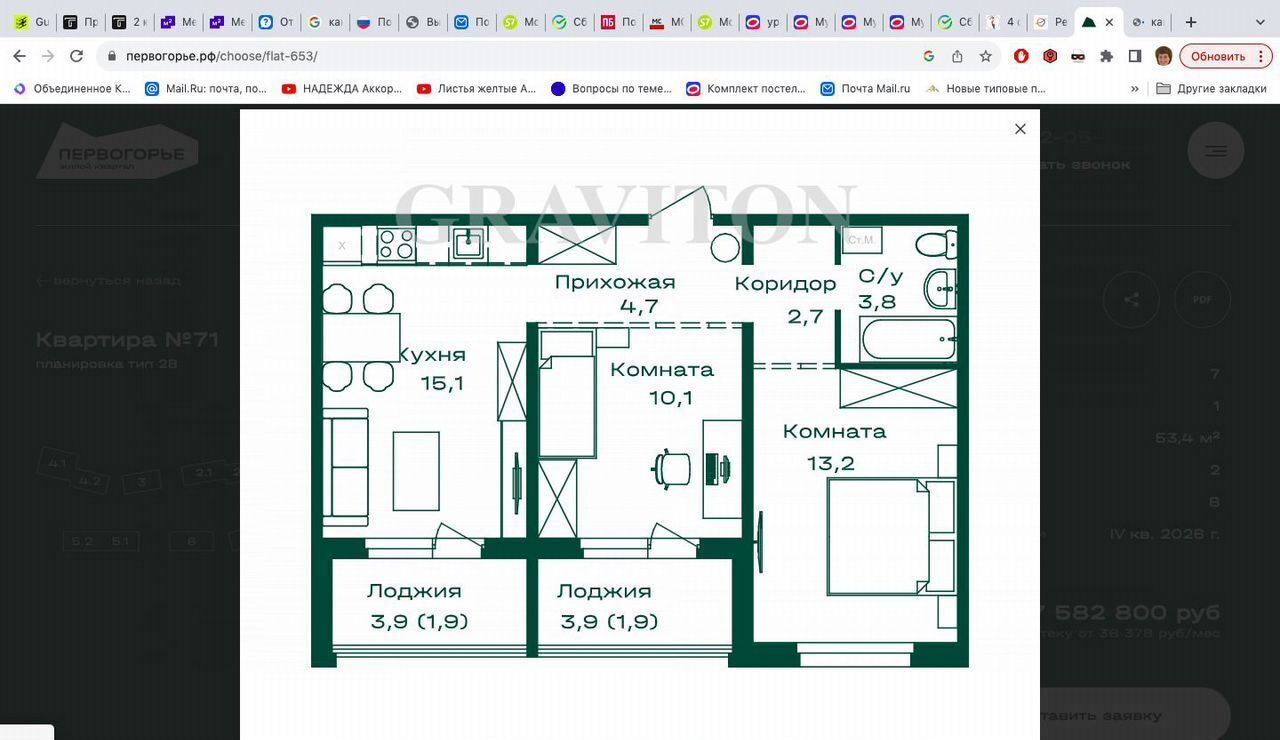Switch to the Пр tab
Screen dimensions: 1280x740
80,22
